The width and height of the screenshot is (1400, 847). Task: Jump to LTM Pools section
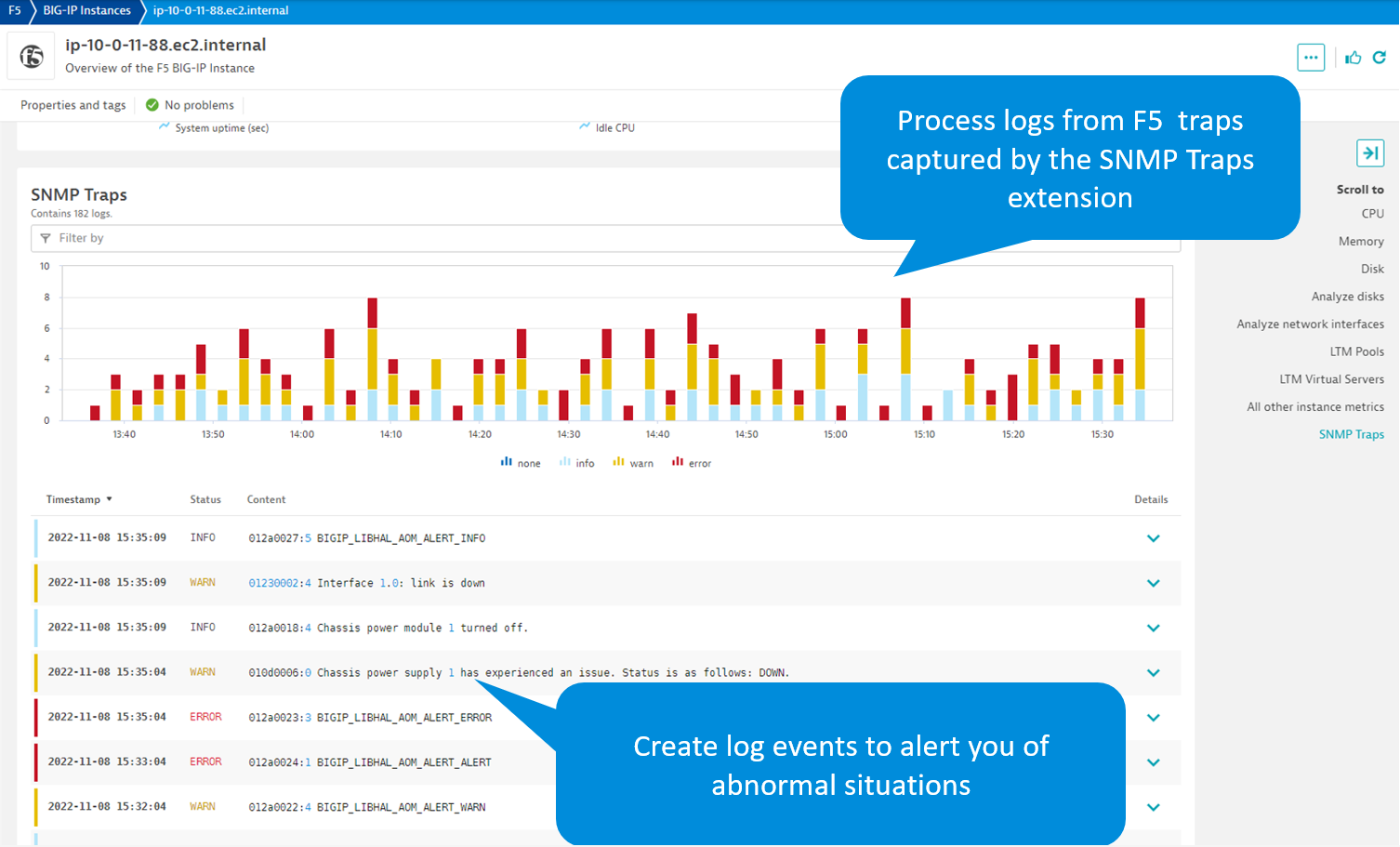click(x=1356, y=351)
